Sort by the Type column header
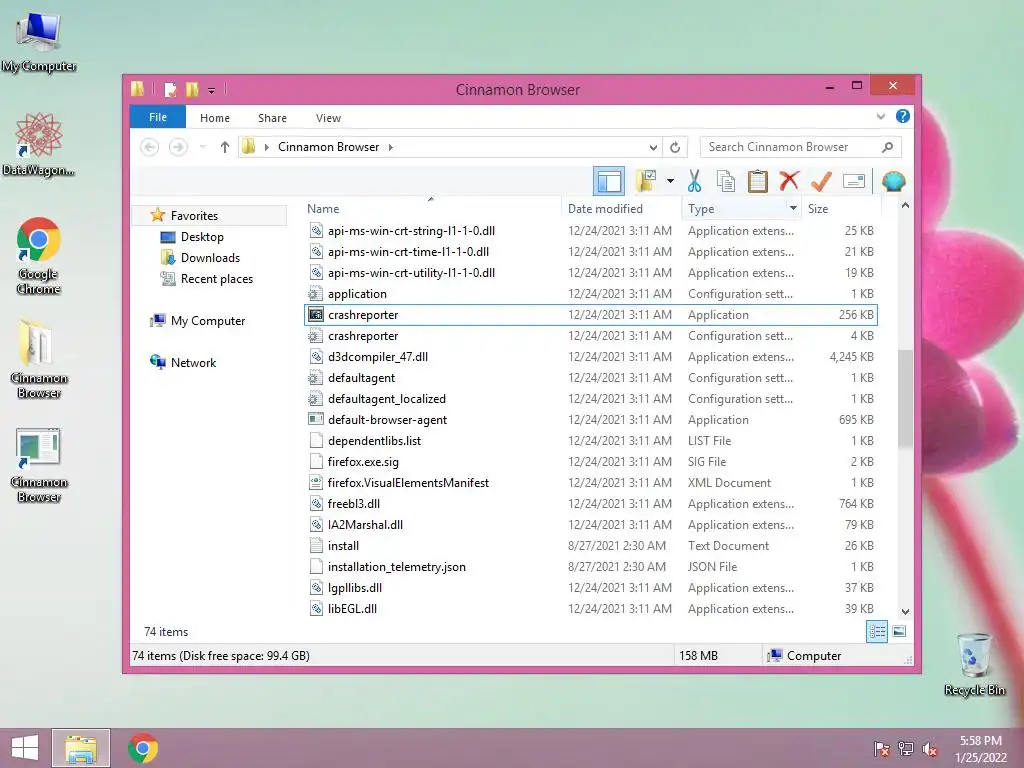 (733, 208)
